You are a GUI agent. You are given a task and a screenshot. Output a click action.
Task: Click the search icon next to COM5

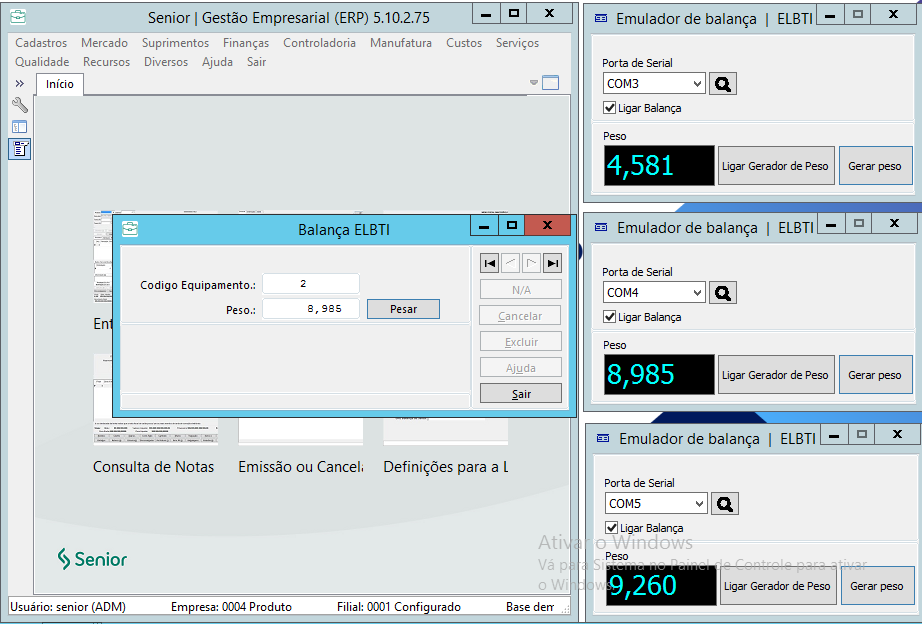click(724, 504)
